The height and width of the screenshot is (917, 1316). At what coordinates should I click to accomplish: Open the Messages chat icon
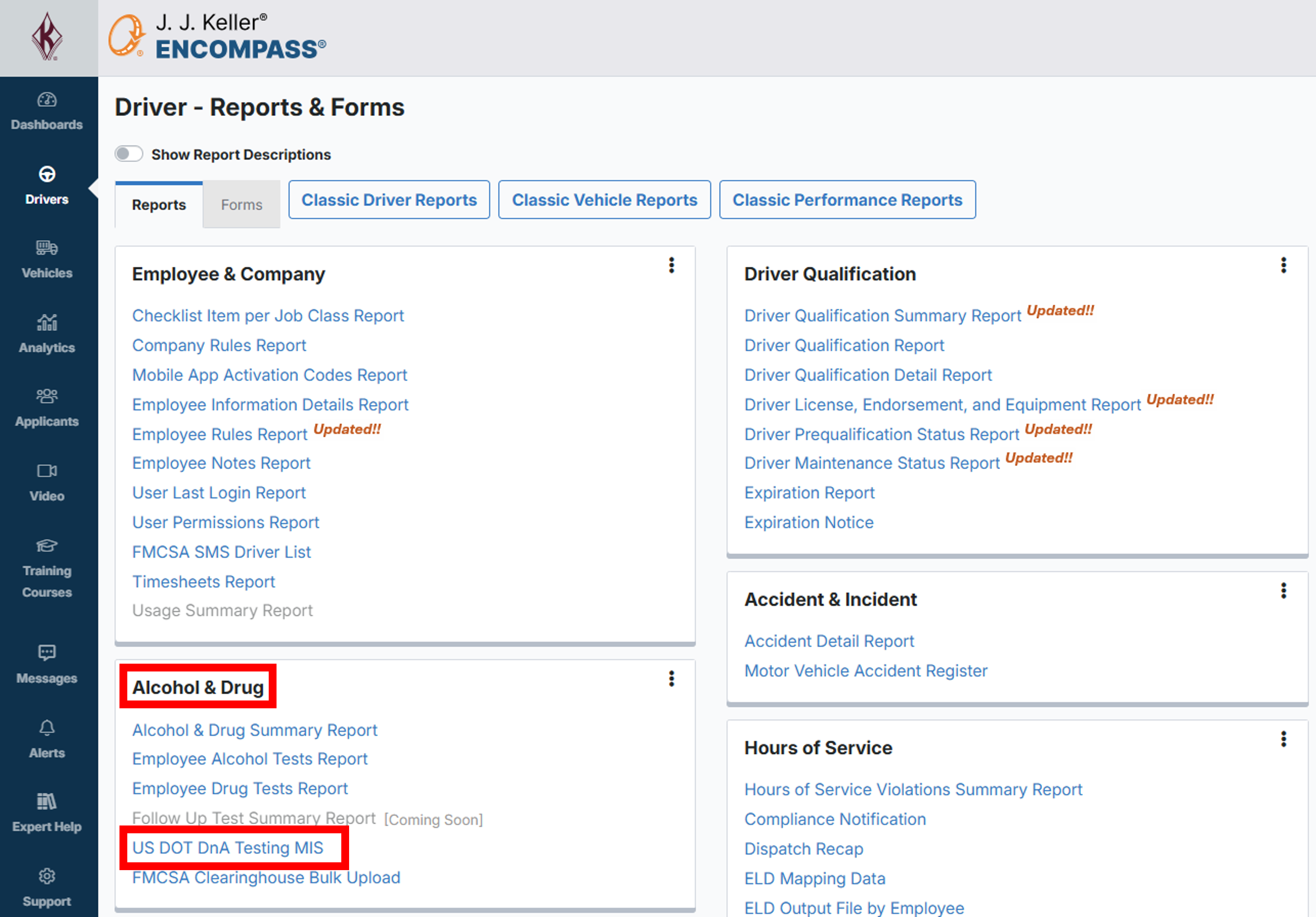pyautogui.click(x=47, y=653)
